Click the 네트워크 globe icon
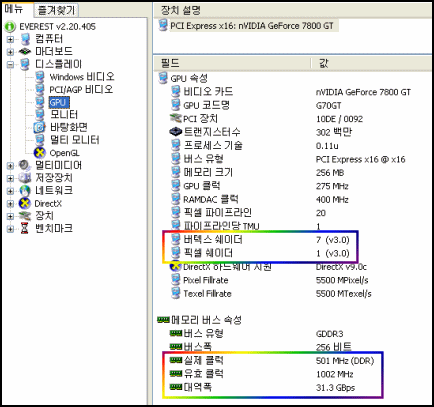Viewport: 434px width, 407px height. (25, 191)
